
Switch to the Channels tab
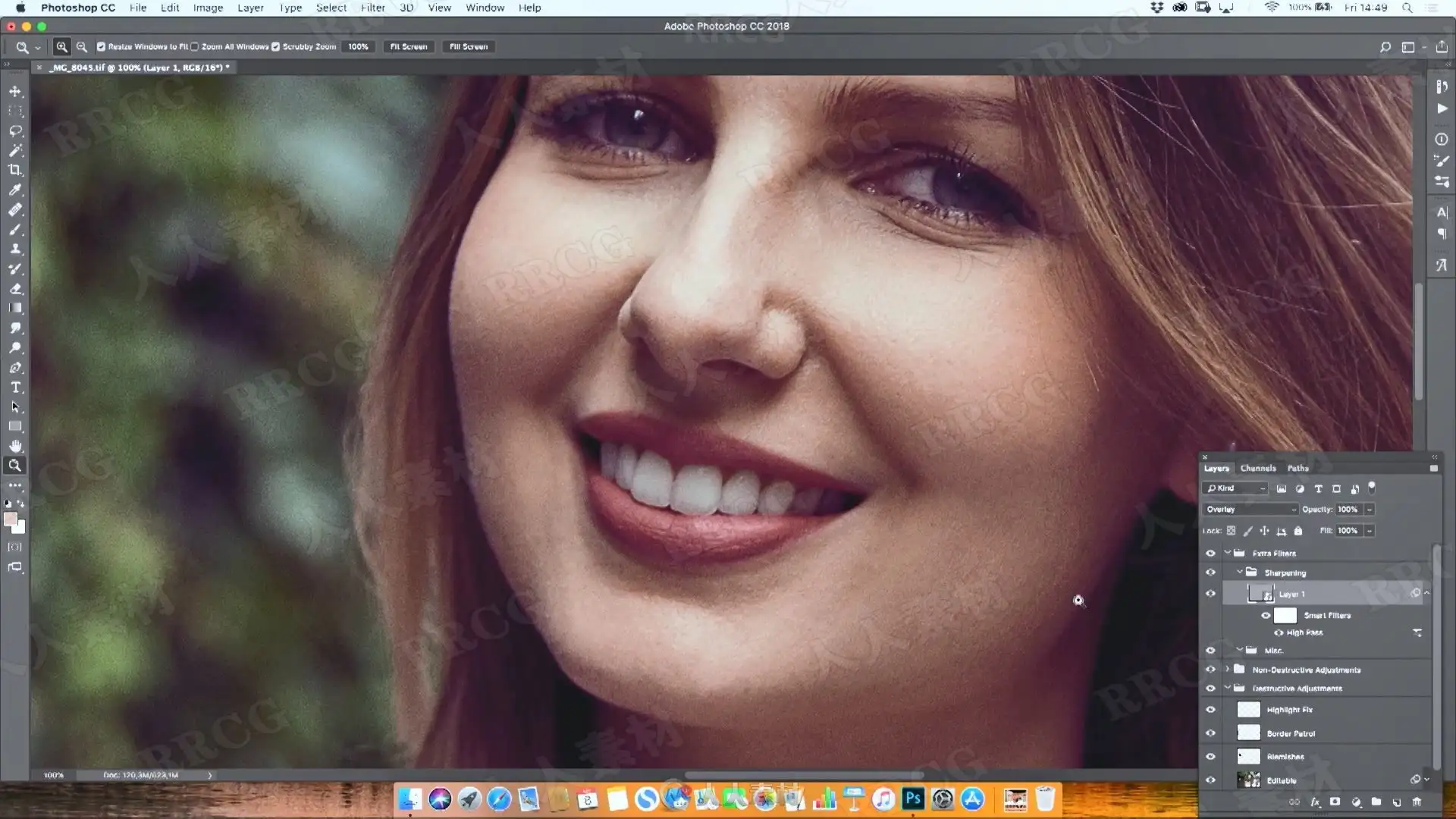[1257, 468]
